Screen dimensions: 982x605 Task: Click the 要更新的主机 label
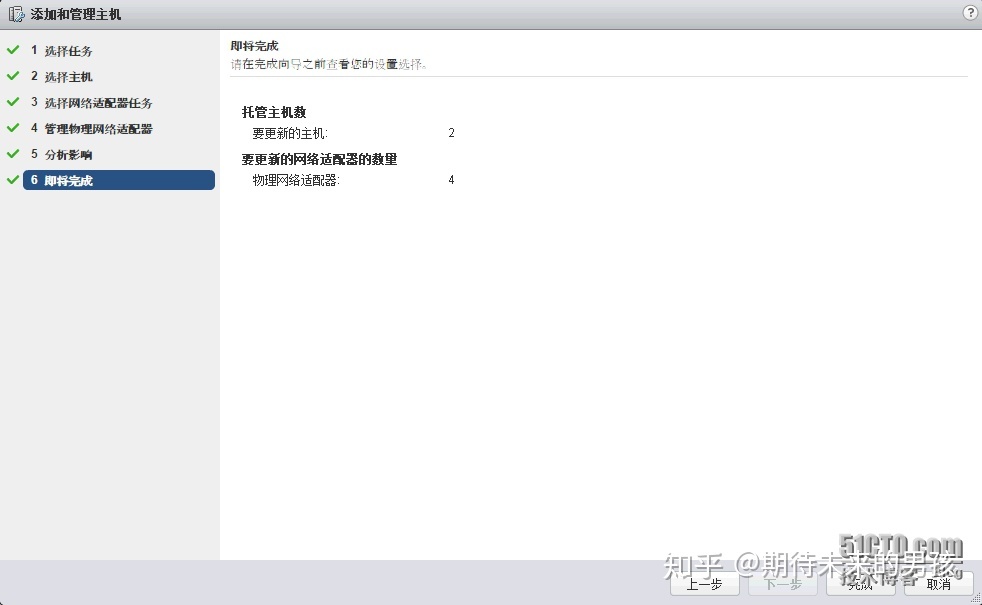click(290, 133)
